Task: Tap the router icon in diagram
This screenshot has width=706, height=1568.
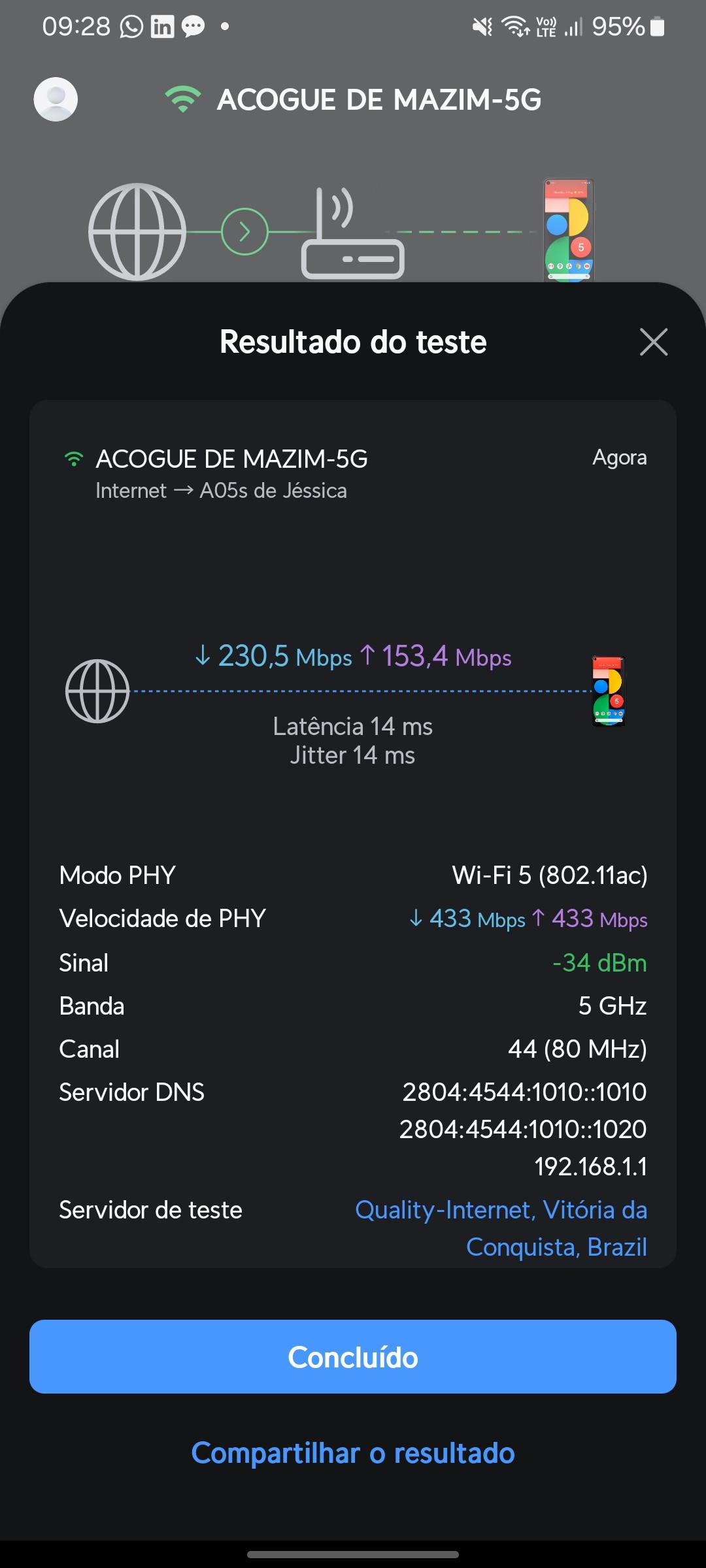Action: pos(352,235)
